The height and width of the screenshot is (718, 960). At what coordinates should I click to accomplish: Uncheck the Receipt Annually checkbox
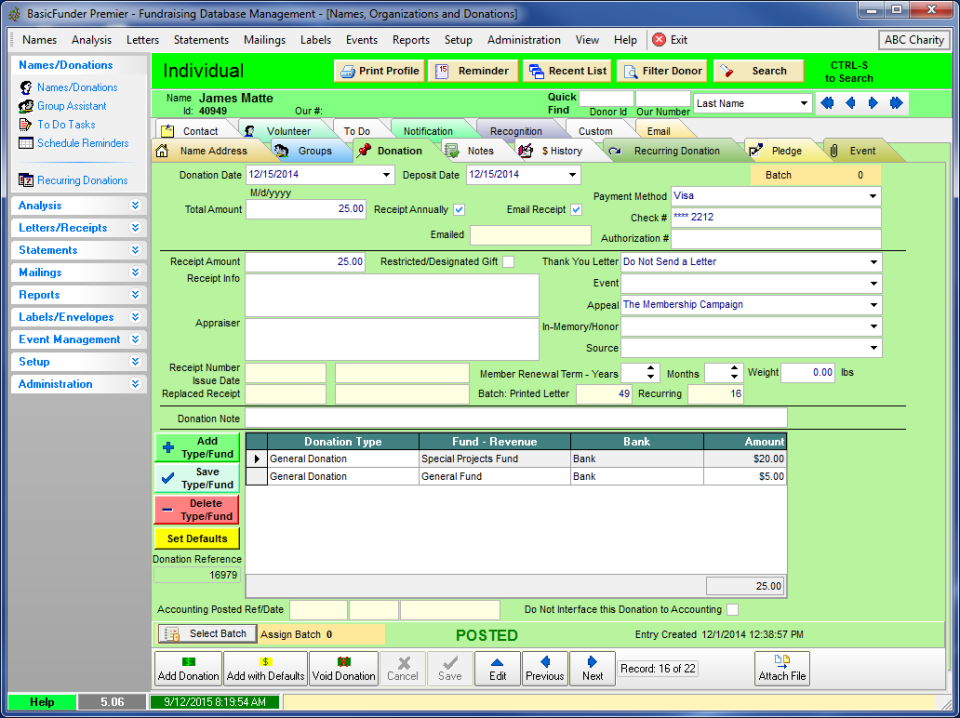tap(458, 209)
